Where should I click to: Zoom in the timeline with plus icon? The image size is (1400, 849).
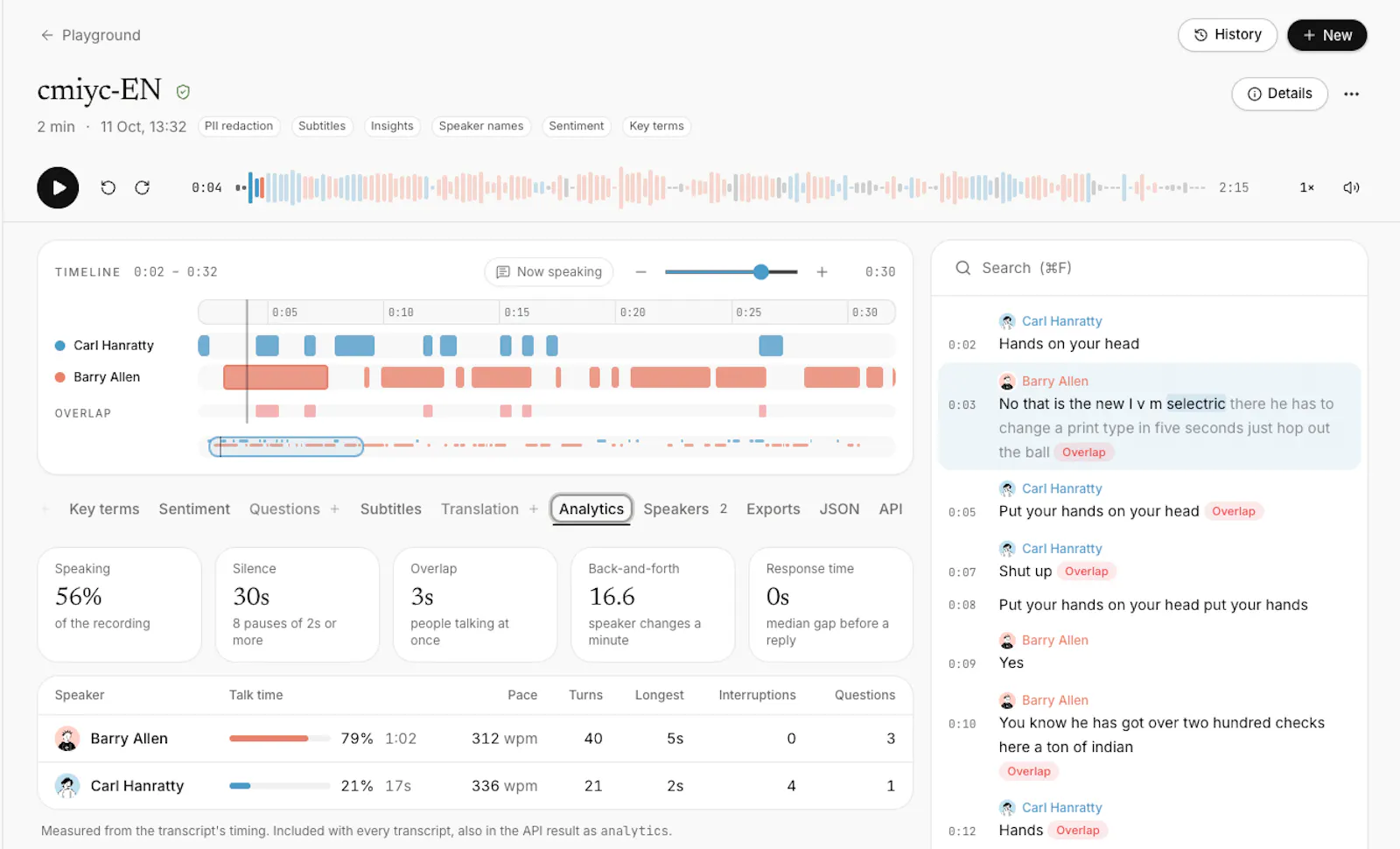(x=822, y=272)
